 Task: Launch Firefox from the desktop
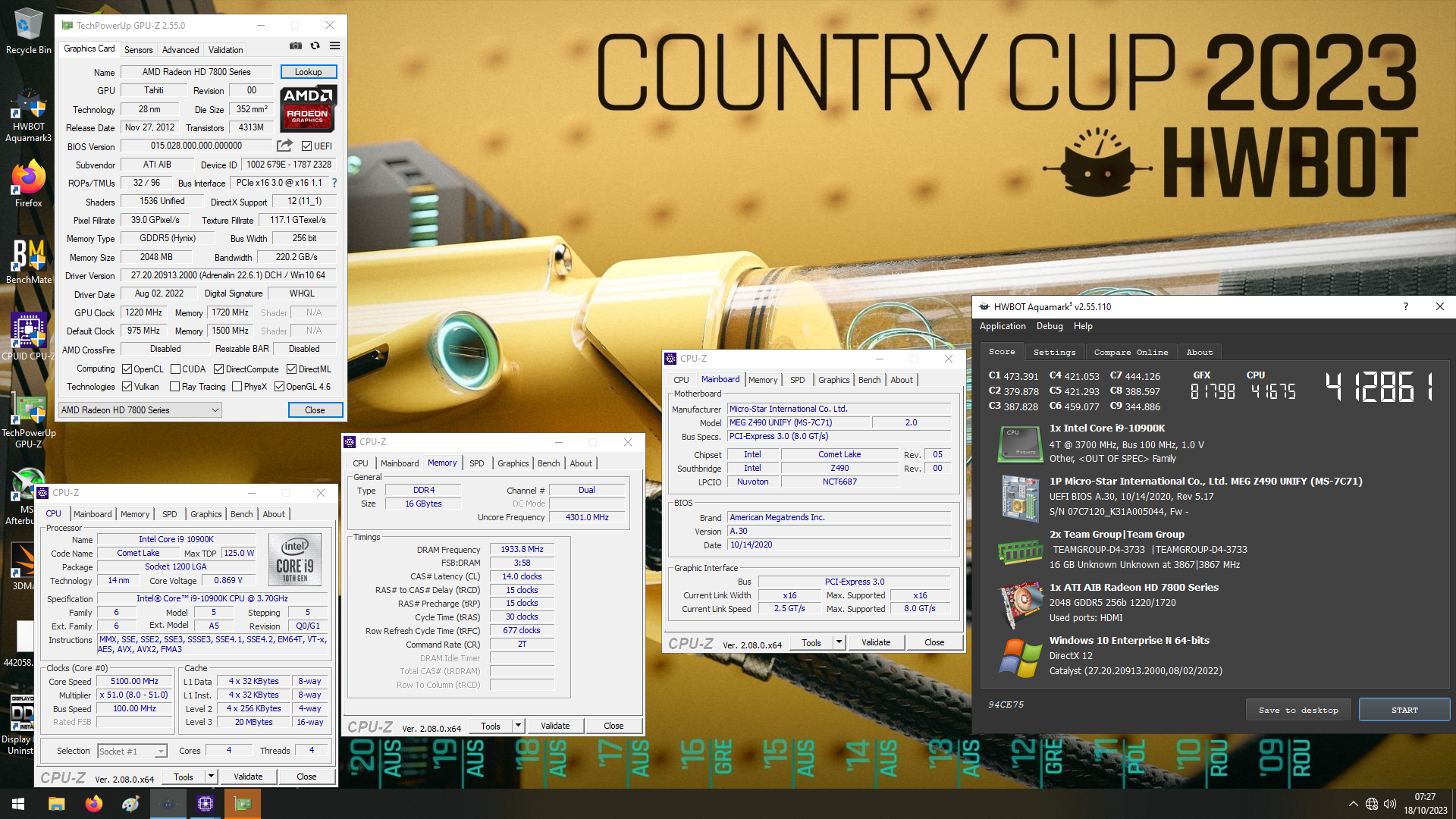coord(28,184)
